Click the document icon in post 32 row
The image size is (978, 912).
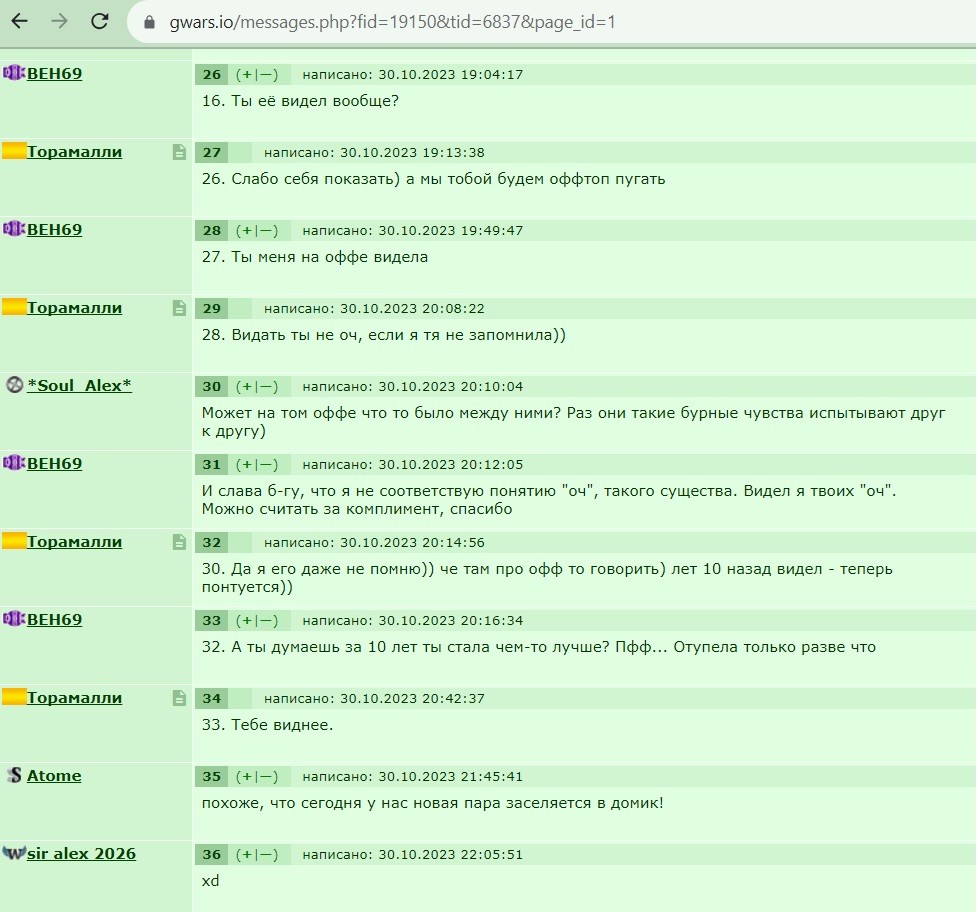click(x=179, y=541)
